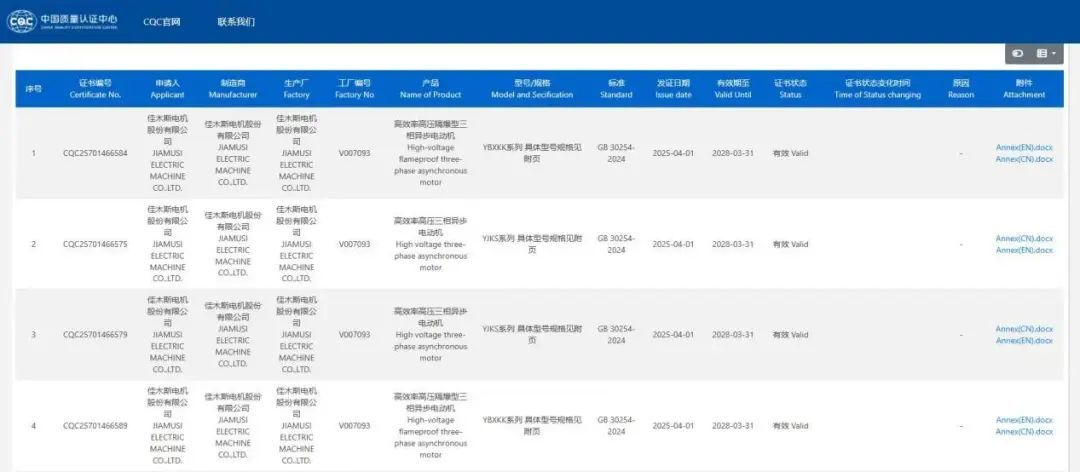Click valid until 2028-03-31 in row 1
This screenshot has width=1080, height=472.
tap(733, 153)
